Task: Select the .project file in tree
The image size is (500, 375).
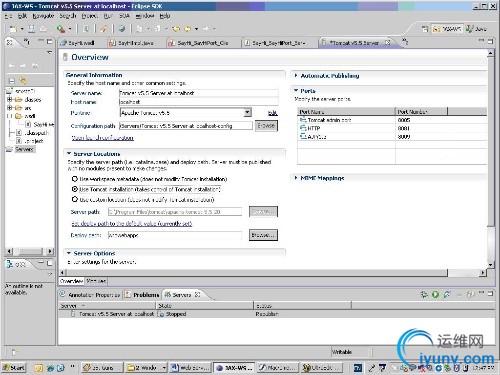Action: (x=30, y=141)
